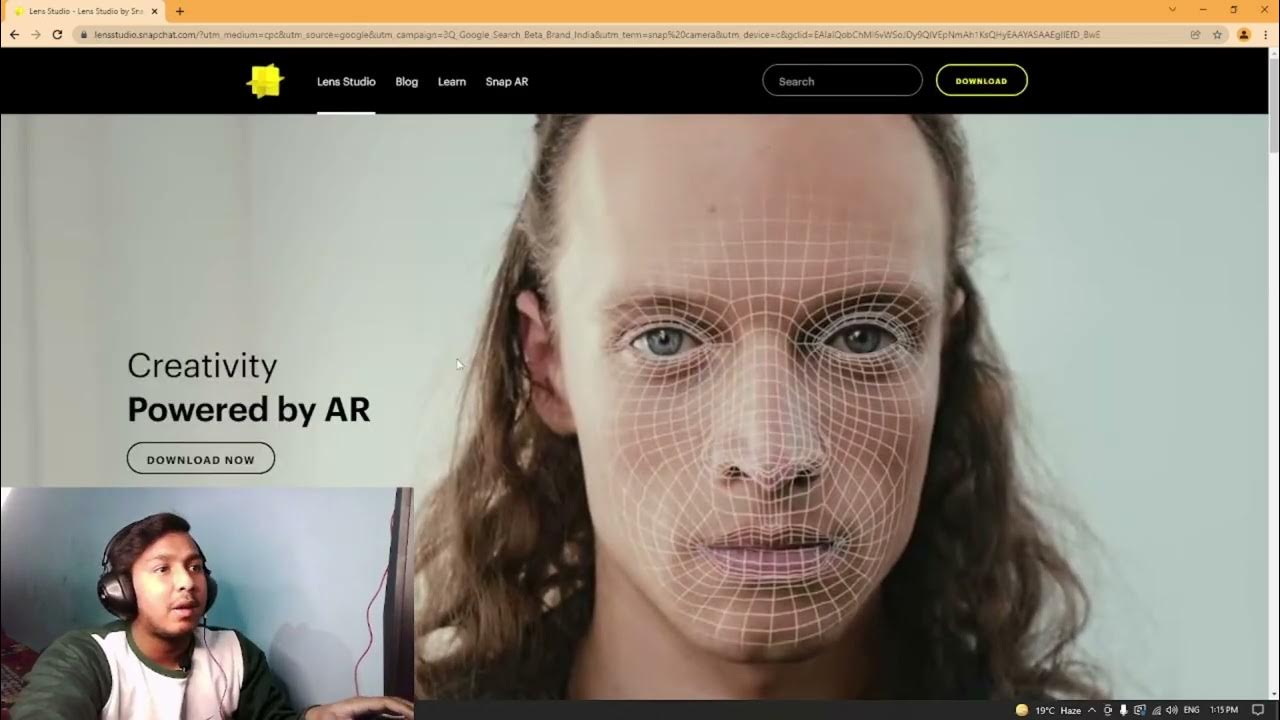Click the yellow DOWNLOAD button
This screenshot has width=1280, height=720.
tap(981, 81)
